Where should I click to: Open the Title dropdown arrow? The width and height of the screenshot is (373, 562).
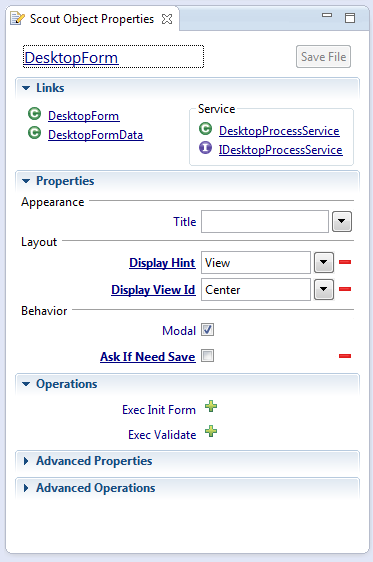pos(342,222)
